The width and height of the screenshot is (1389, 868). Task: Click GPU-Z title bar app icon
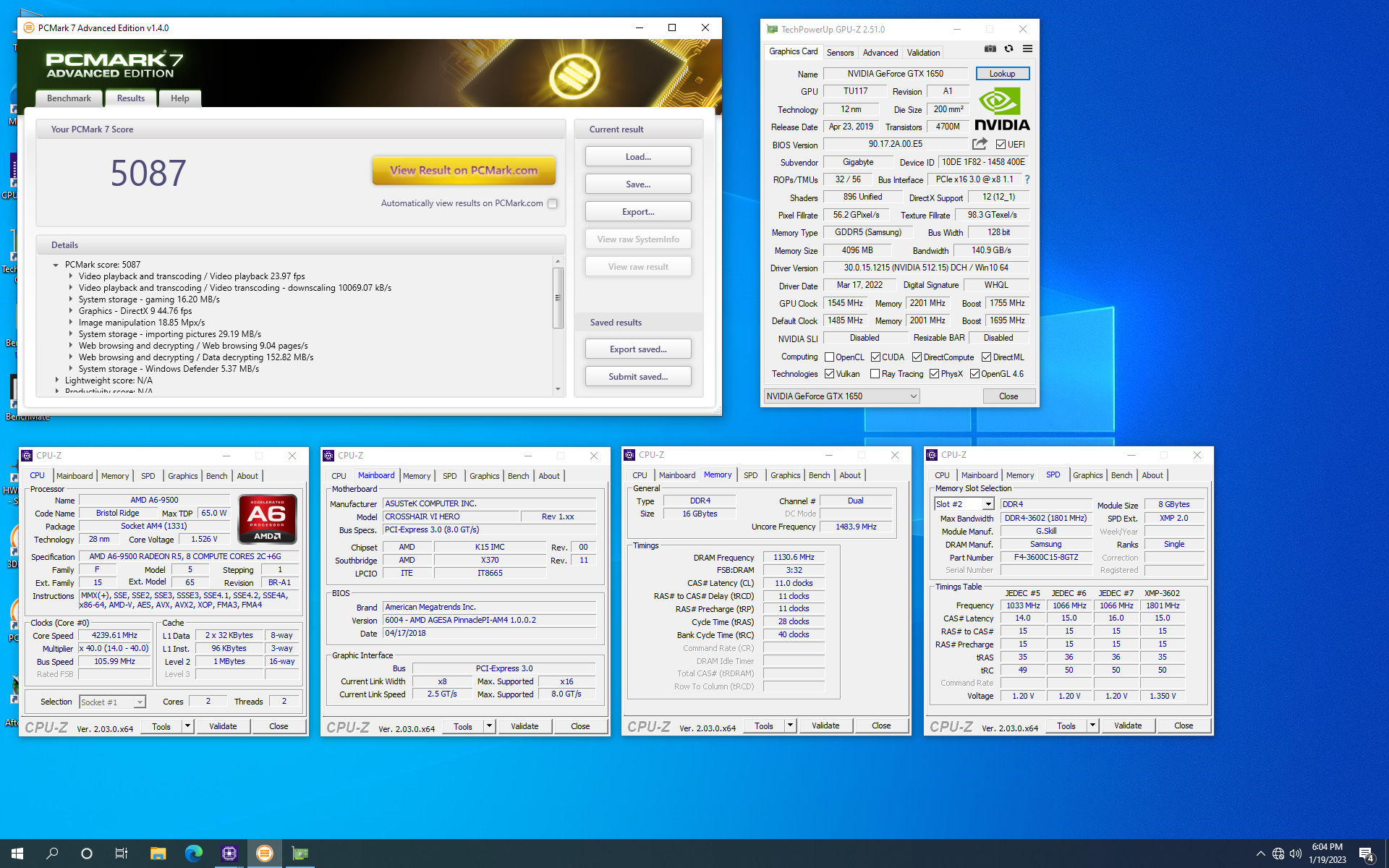(x=772, y=29)
